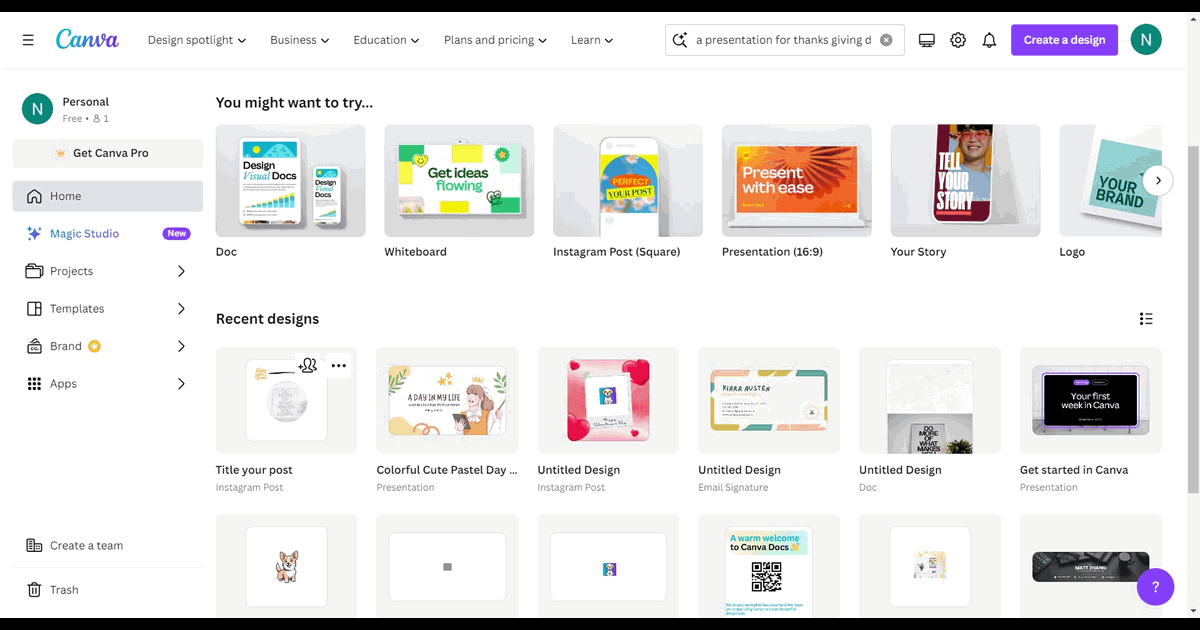The height and width of the screenshot is (630, 1200).
Task: Expand the Education menu
Action: click(x=386, y=40)
